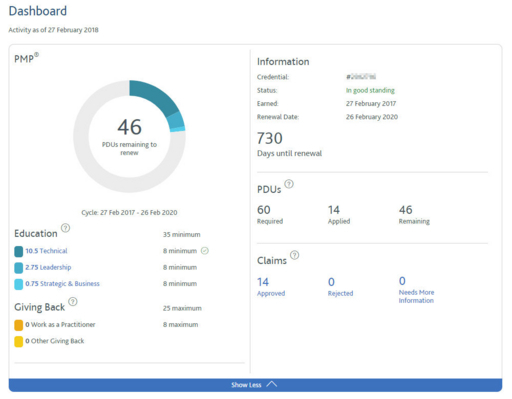Collapse the panel with Show Less

click(x=255, y=385)
